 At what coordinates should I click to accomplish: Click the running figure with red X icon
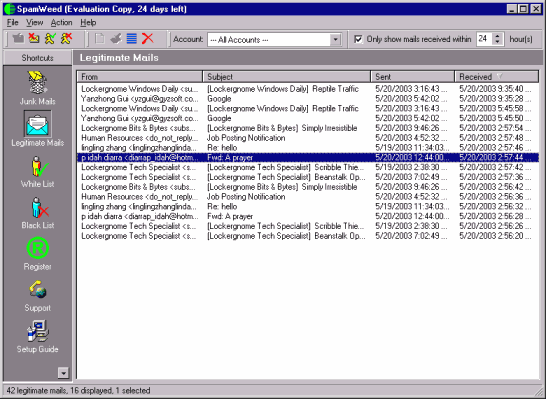66,38
